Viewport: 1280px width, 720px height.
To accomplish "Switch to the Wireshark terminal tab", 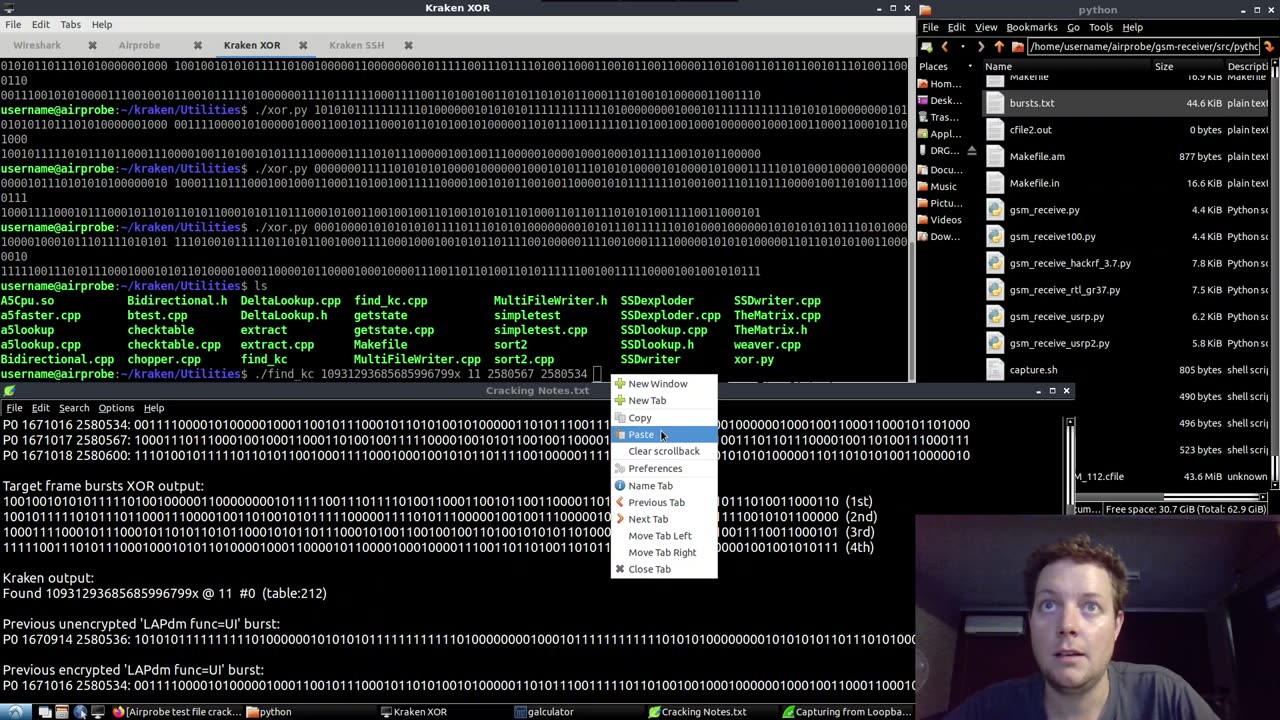I will [37, 45].
